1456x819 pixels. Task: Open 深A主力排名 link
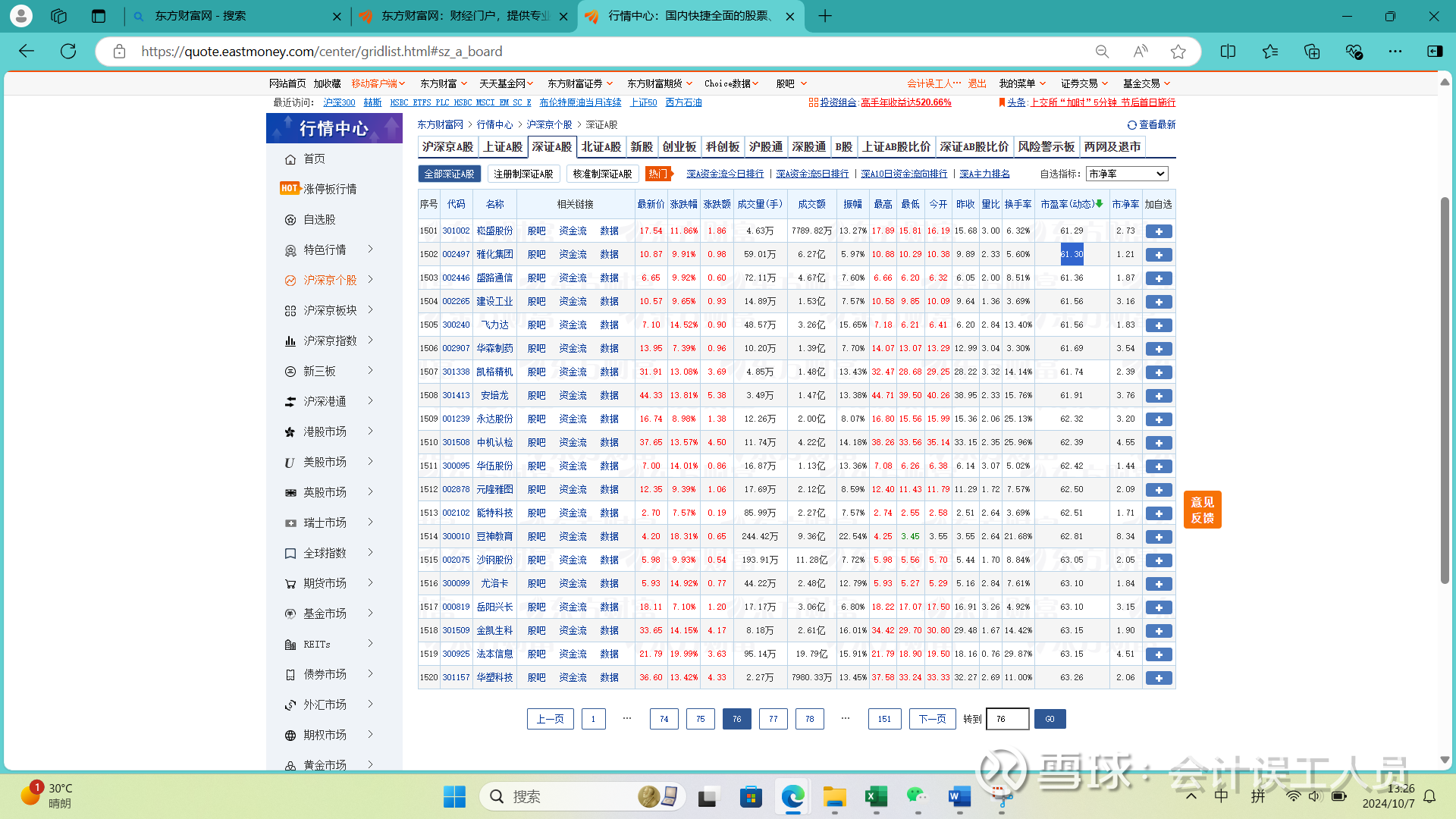click(984, 174)
